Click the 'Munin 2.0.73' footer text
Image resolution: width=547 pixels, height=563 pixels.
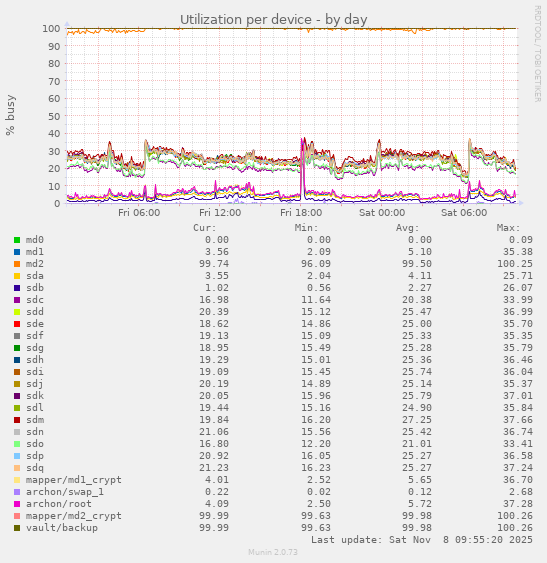[x=273, y=552]
